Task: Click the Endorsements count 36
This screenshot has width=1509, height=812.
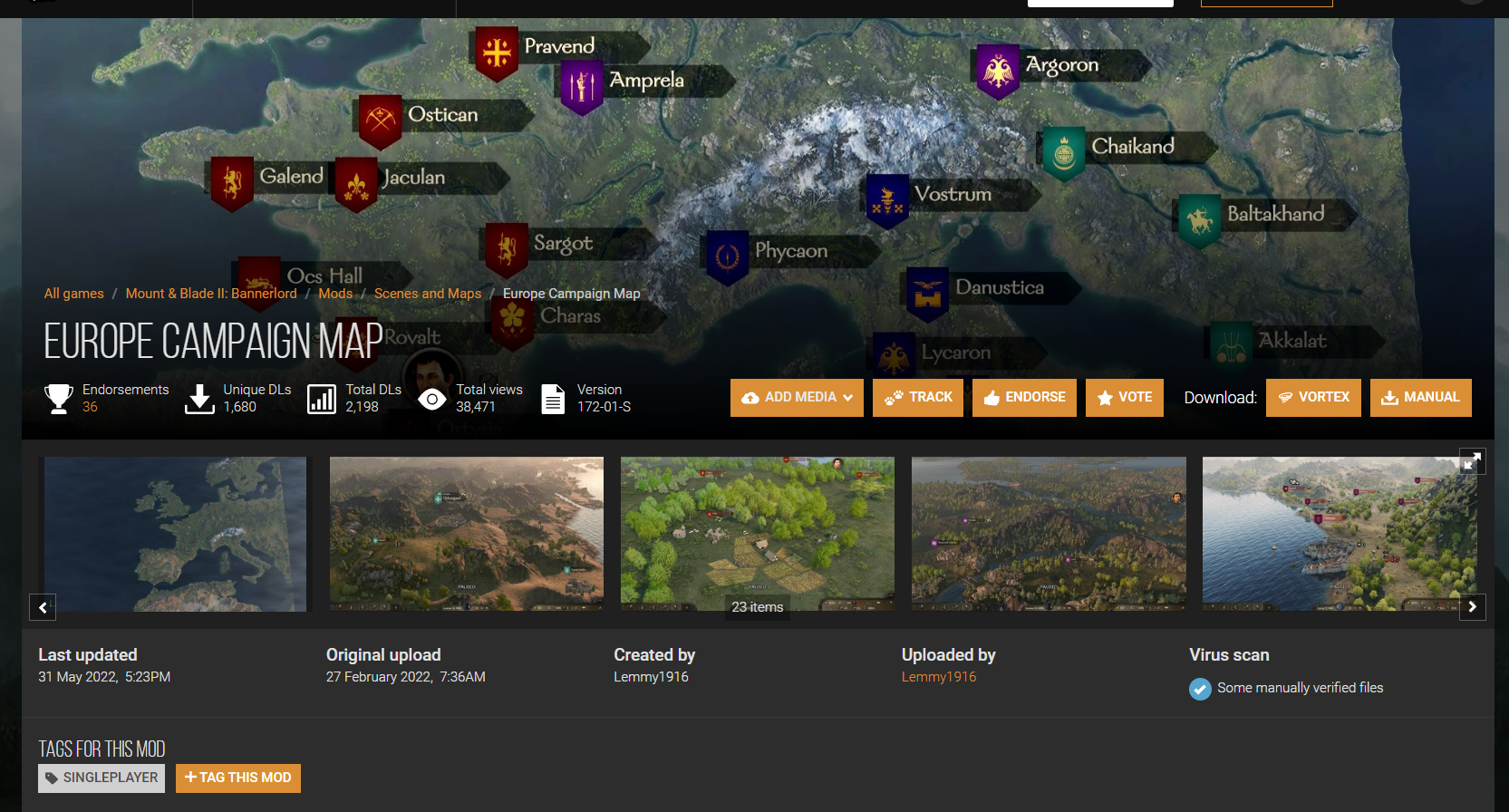Action: (90, 407)
